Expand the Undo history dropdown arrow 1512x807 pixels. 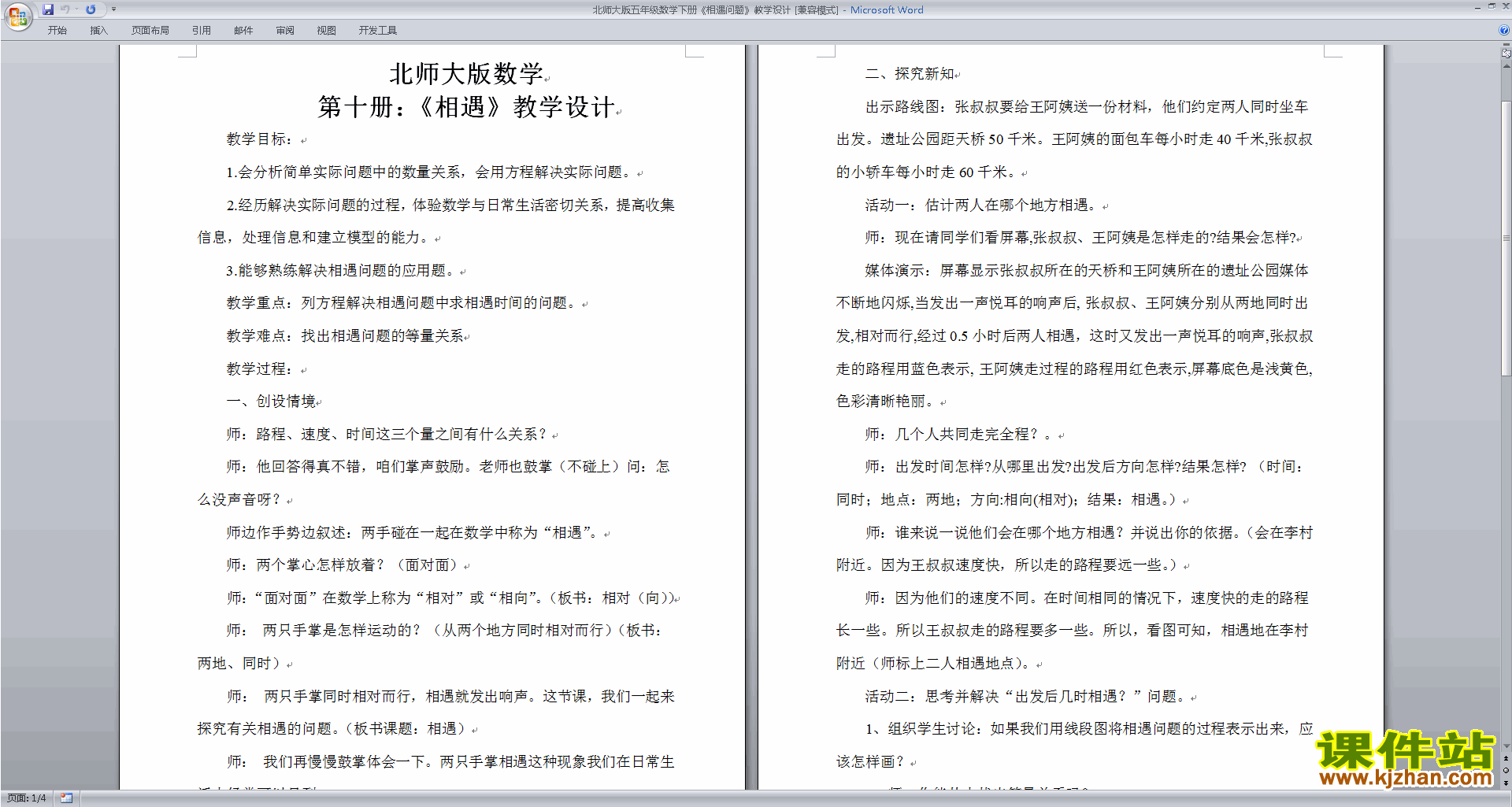(x=76, y=9)
